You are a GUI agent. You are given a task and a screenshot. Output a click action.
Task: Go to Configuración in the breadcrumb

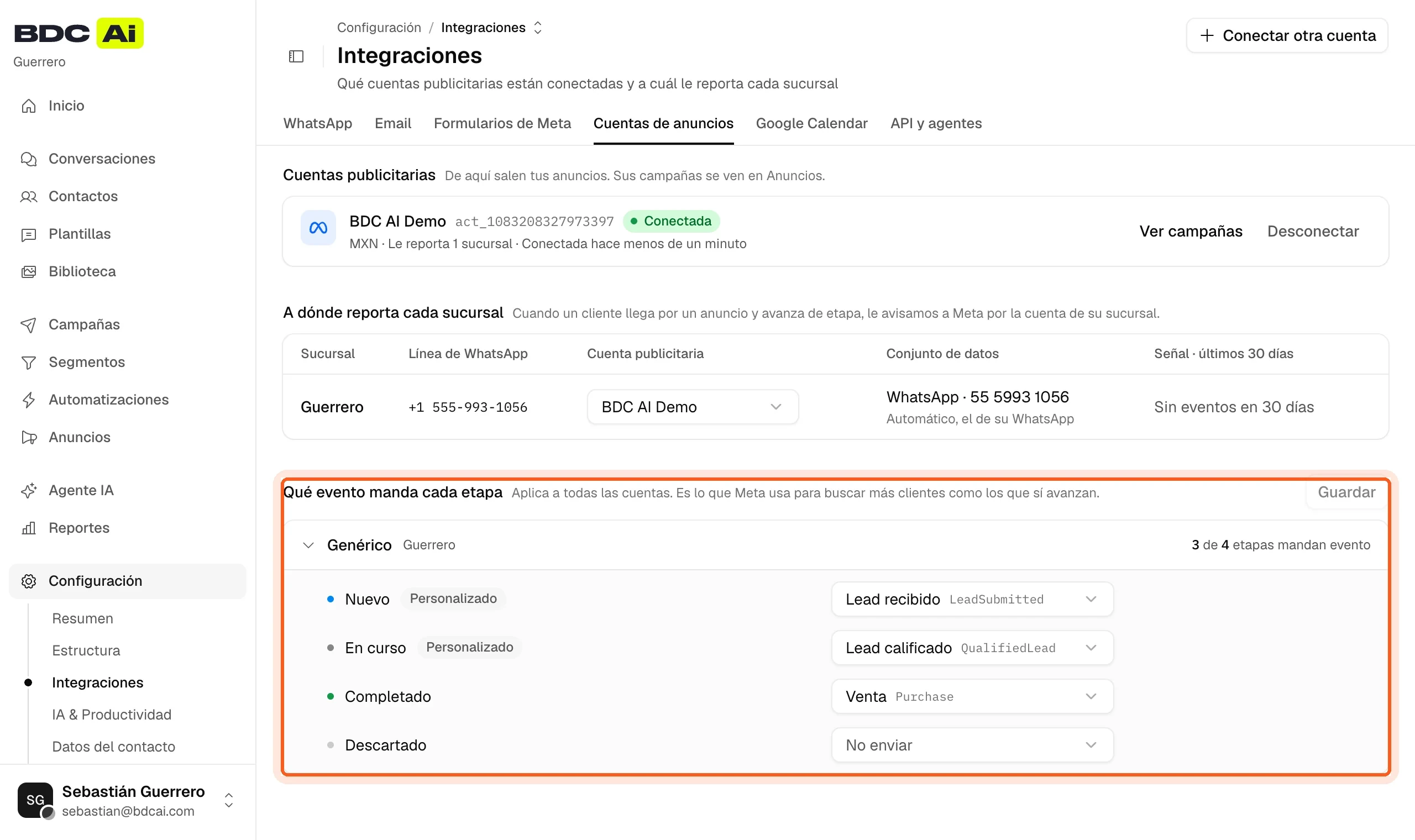[379, 28]
